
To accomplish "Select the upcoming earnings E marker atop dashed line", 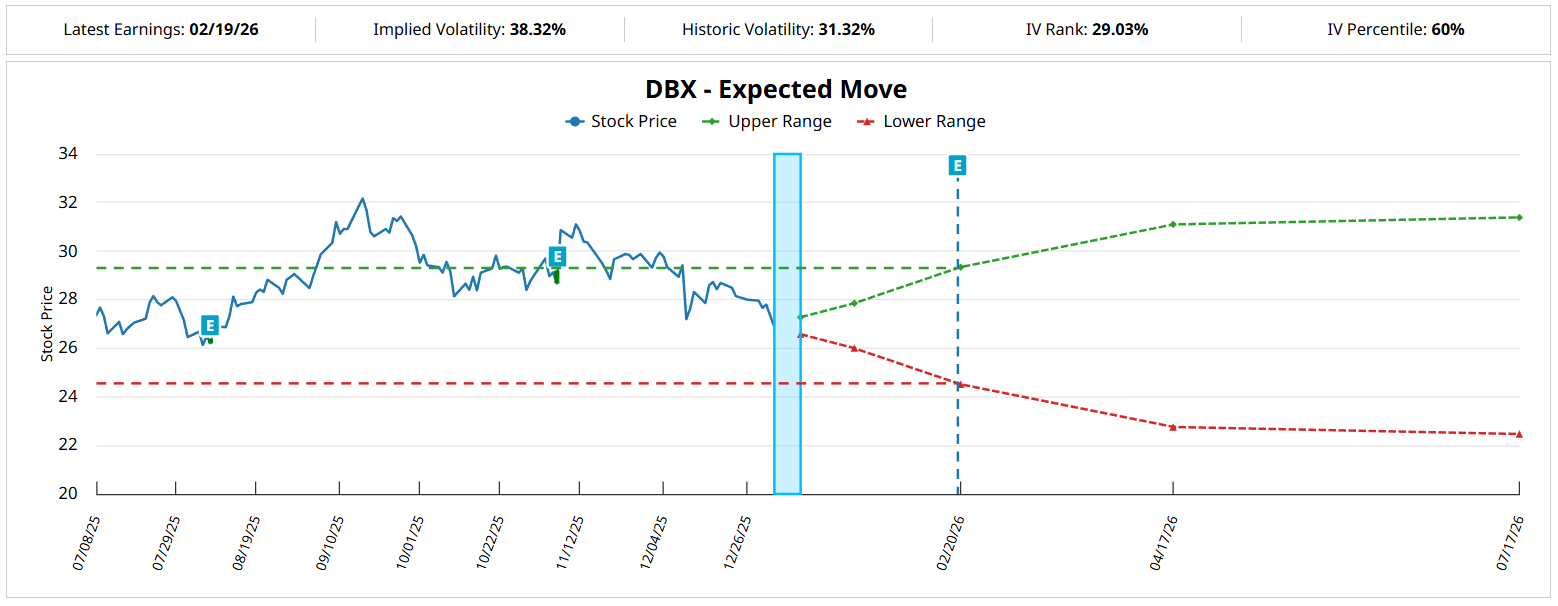I will (x=957, y=166).
